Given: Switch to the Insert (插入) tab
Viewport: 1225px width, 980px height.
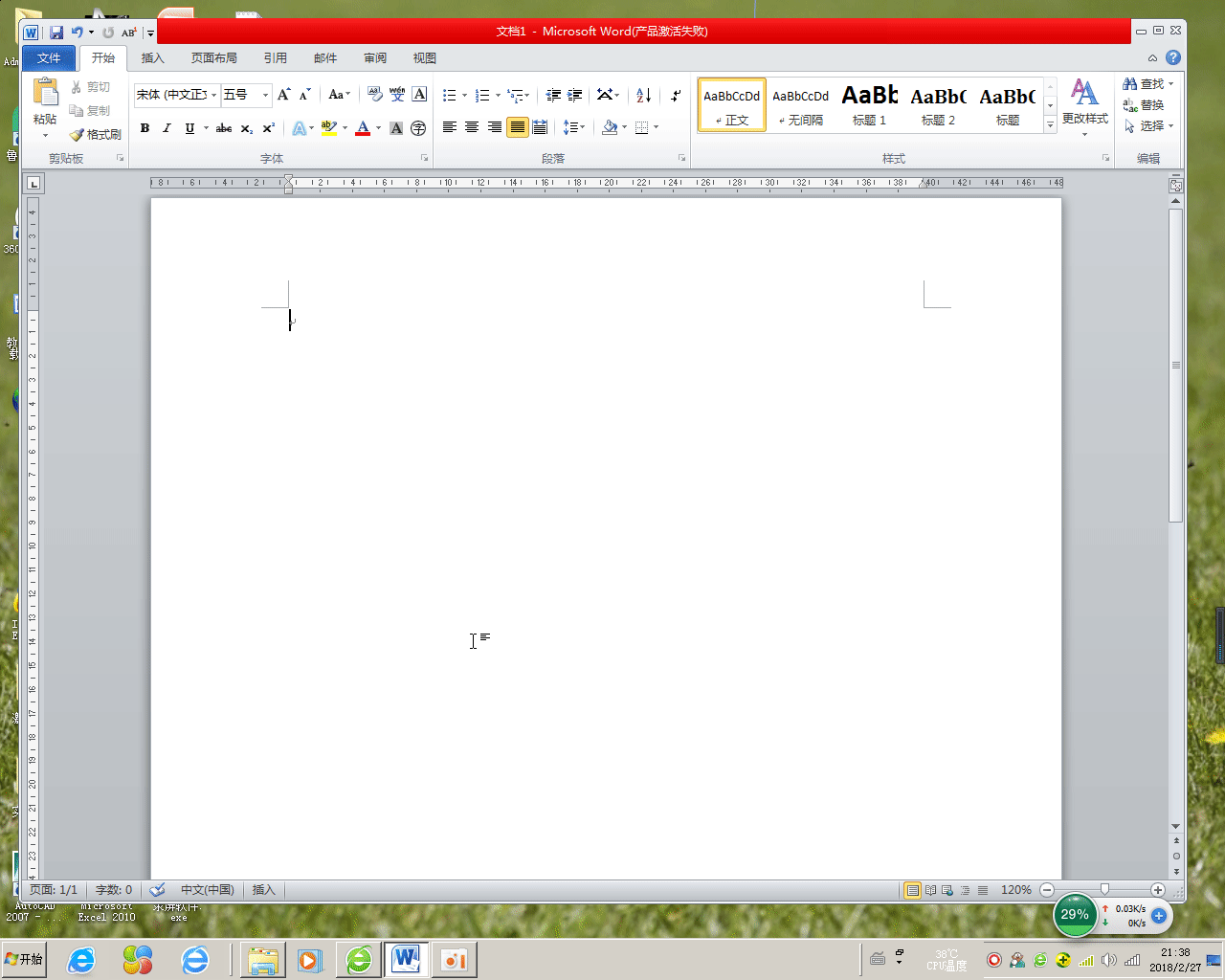Looking at the screenshot, I should (153, 58).
